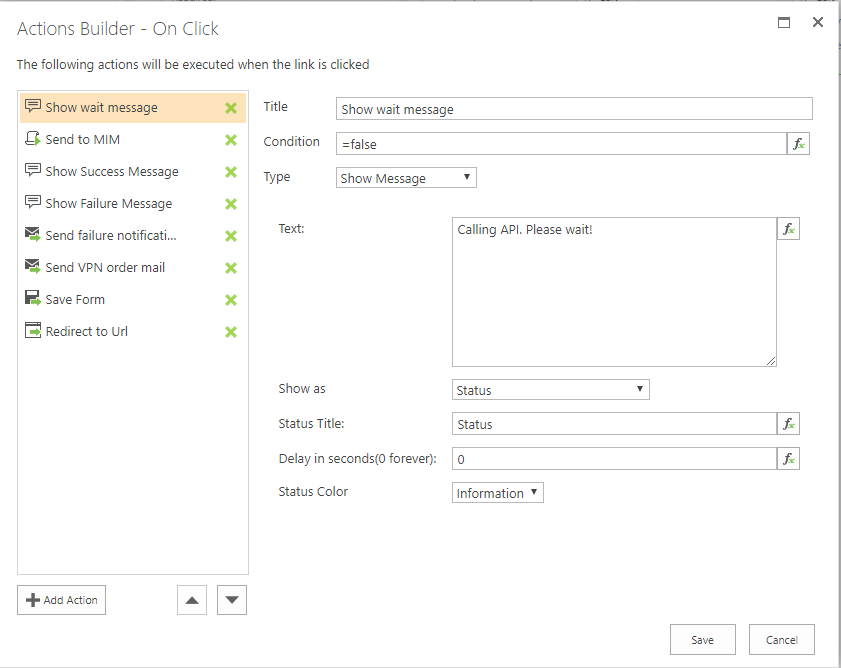
Task: Move selected action up
Action: tap(192, 600)
